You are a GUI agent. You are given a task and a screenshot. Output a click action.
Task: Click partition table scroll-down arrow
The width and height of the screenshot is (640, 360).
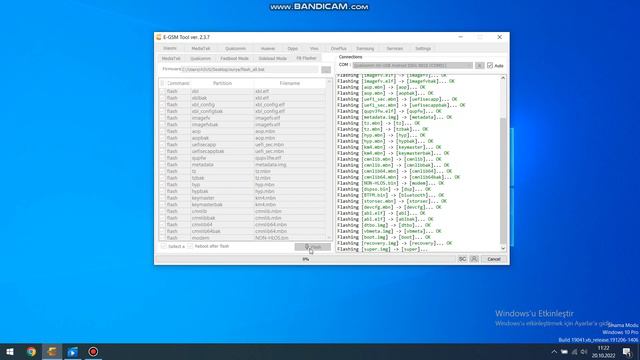329,238
